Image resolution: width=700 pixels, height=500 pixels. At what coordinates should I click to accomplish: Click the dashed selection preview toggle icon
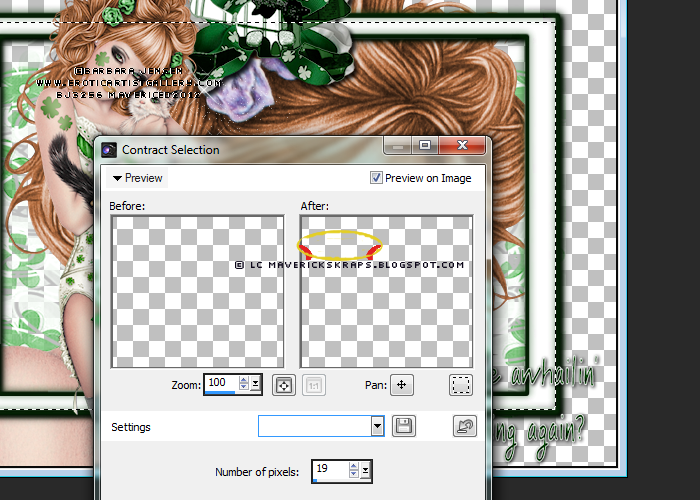461,385
